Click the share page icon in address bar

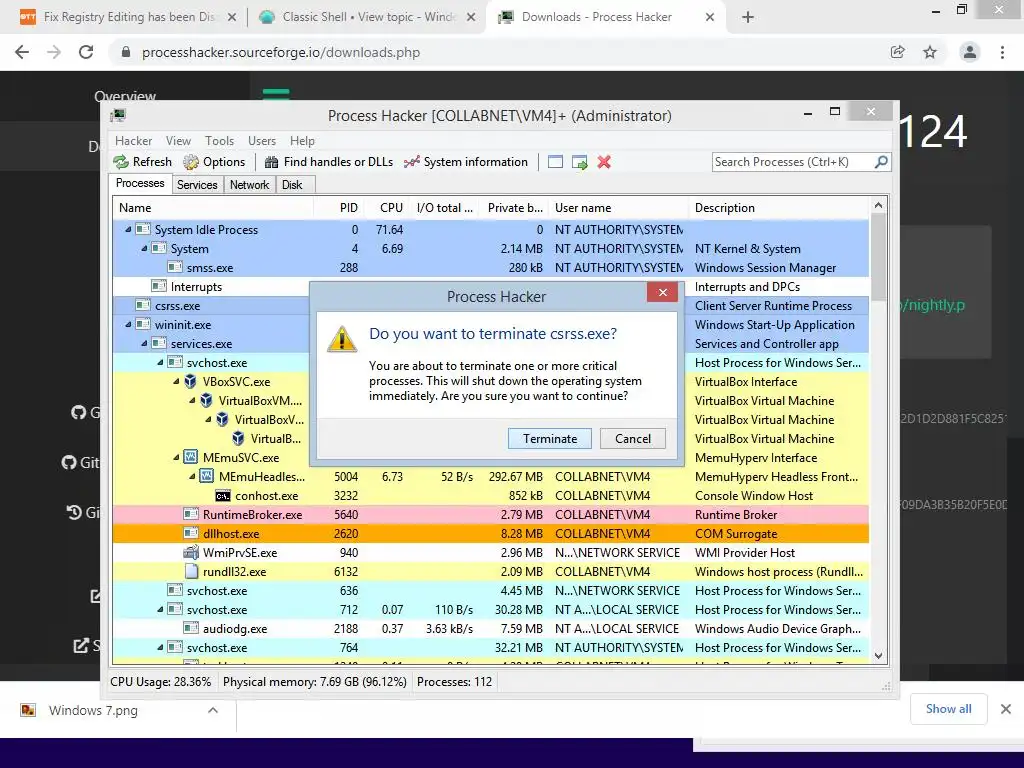pos(898,52)
